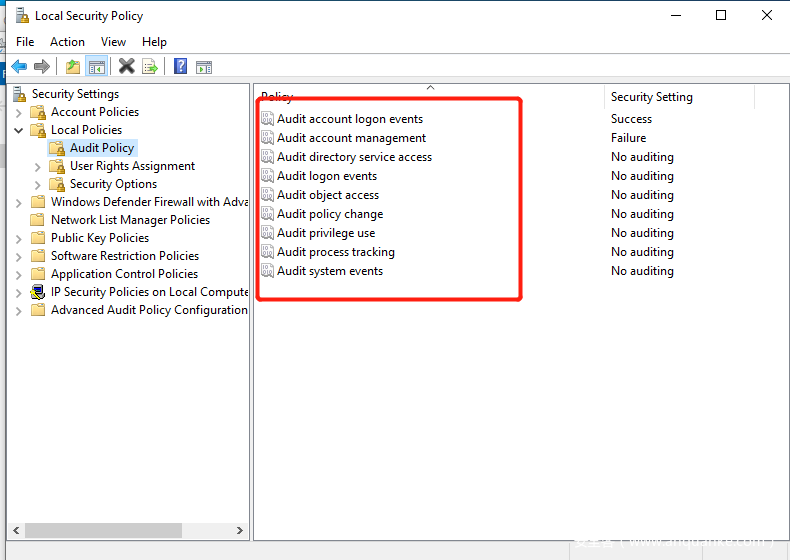Screen dimensions: 790x560
Task: Click the Audit object access policy icon
Action: click(268, 195)
